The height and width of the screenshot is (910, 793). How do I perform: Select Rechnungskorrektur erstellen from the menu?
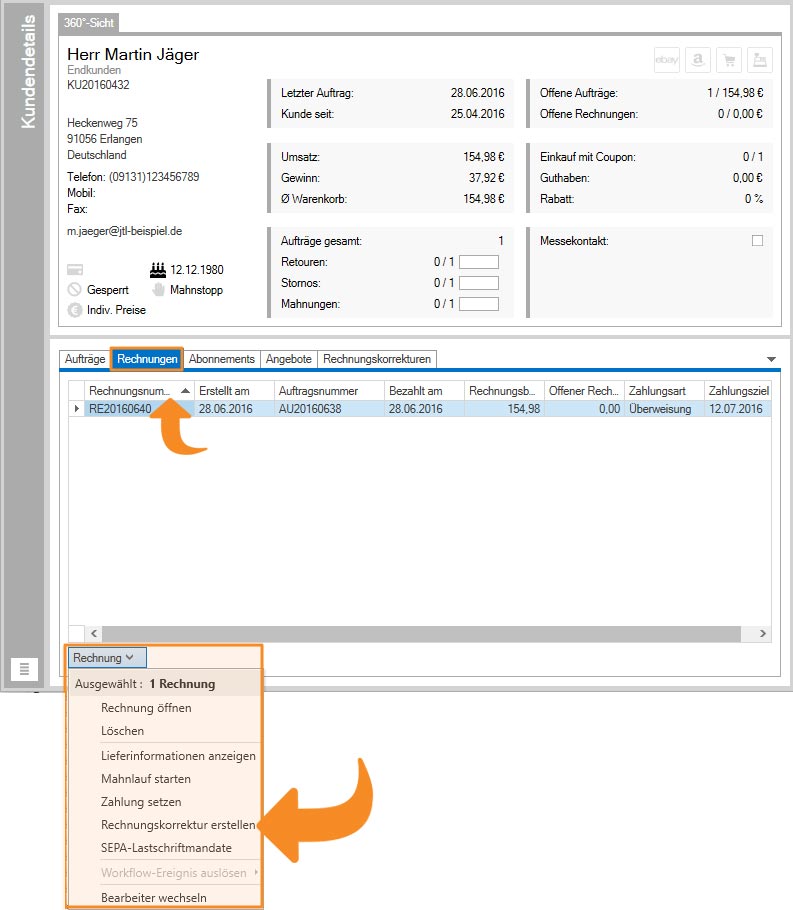coord(177,825)
